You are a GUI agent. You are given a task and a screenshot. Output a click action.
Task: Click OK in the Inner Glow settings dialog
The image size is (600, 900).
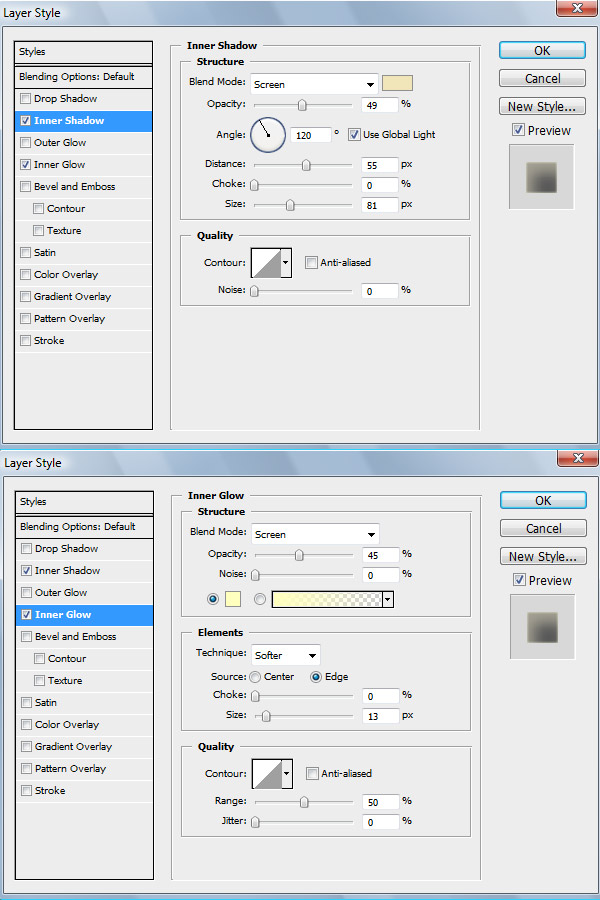click(x=543, y=501)
